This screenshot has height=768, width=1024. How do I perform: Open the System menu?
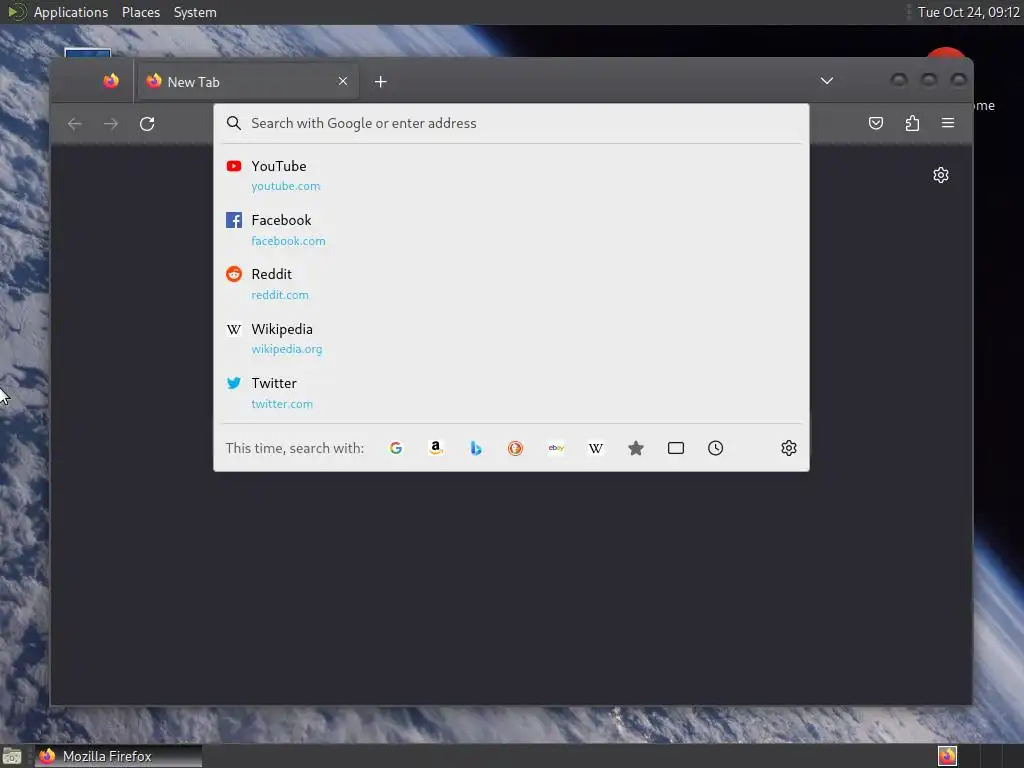coord(195,12)
